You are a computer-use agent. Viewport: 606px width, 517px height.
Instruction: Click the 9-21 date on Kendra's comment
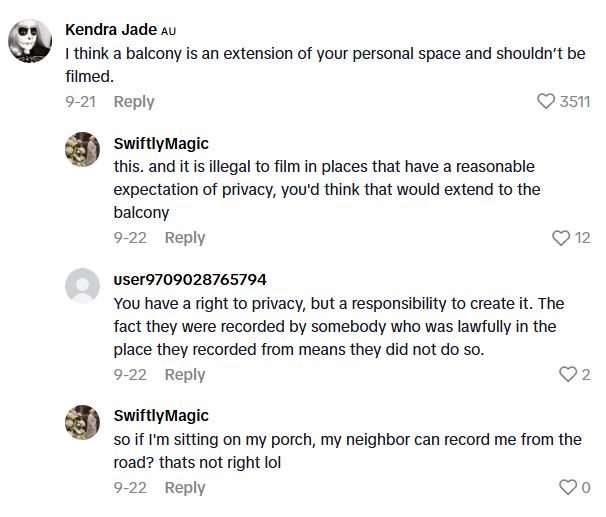tap(80, 101)
